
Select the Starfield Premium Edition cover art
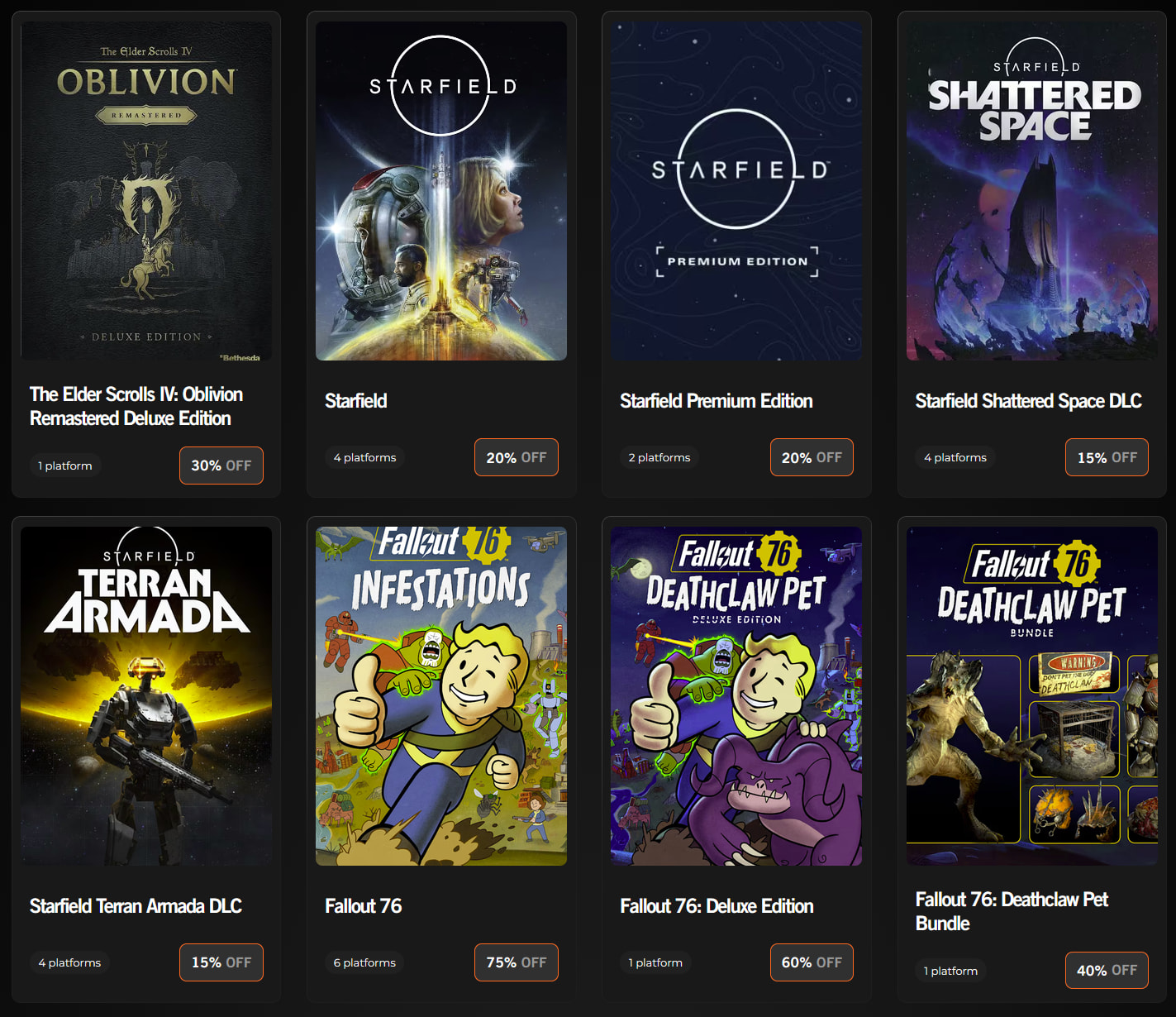[x=736, y=191]
